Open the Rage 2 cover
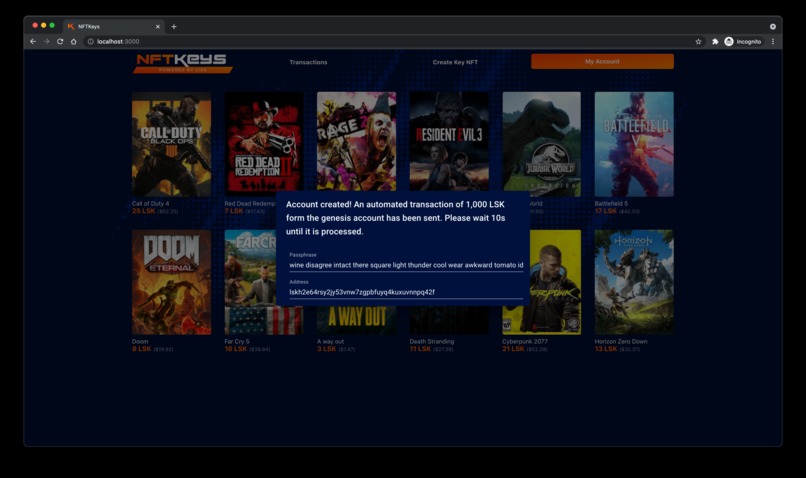This screenshot has width=806, height=478. (x=356, y=141)
